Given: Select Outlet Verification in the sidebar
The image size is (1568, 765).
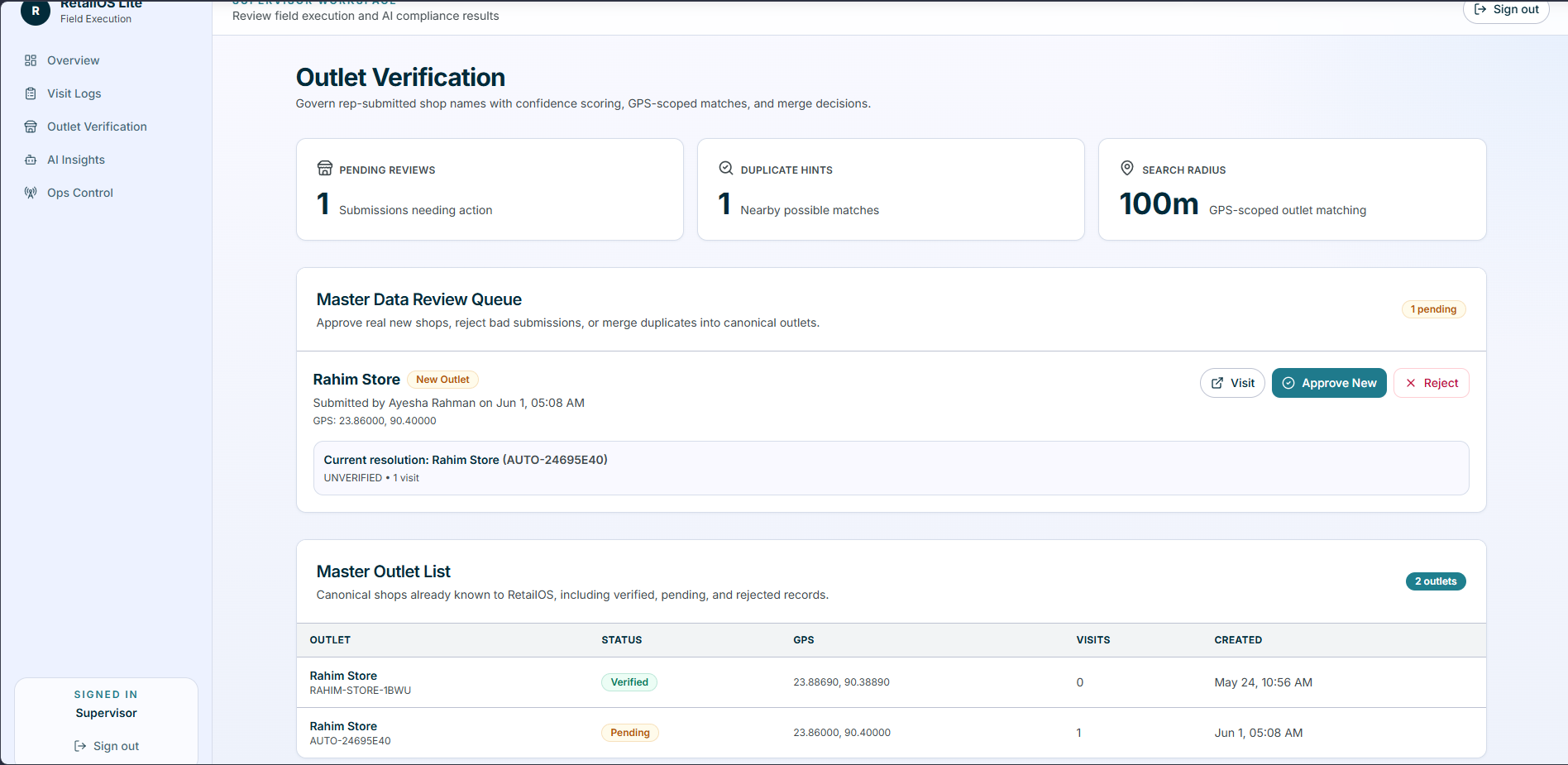Looking at the screenshot, I should coord(106,127).
